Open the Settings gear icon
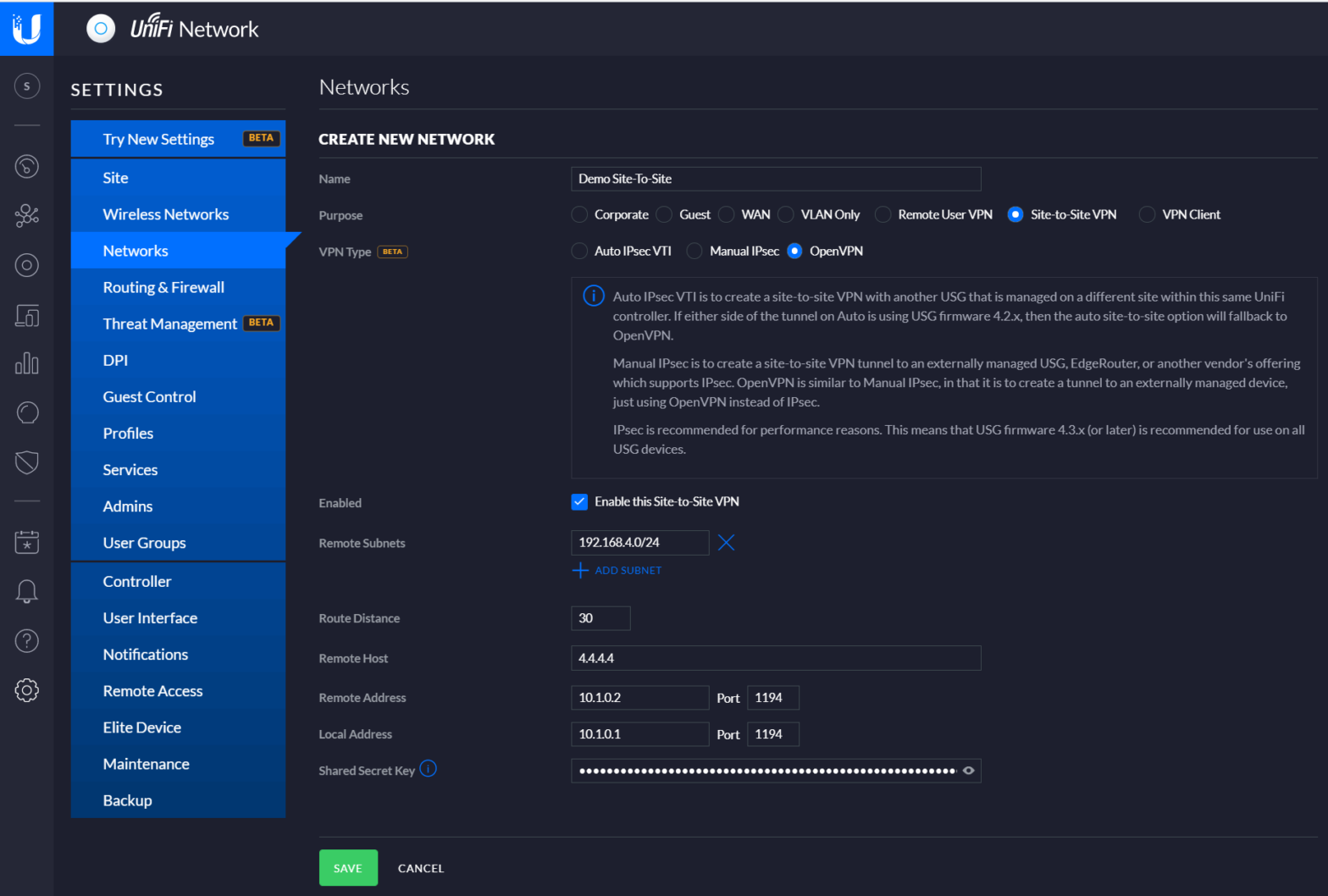The image size is (1328, 896). tap(27, 690)
